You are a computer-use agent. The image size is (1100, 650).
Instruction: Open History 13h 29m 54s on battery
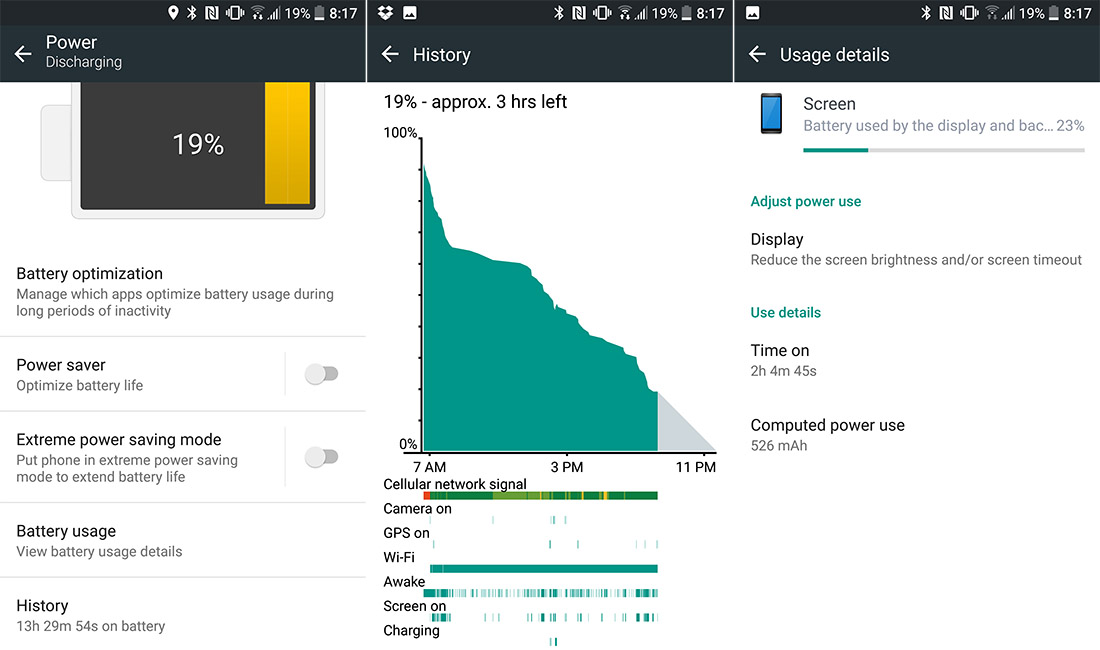click(183, 615)
